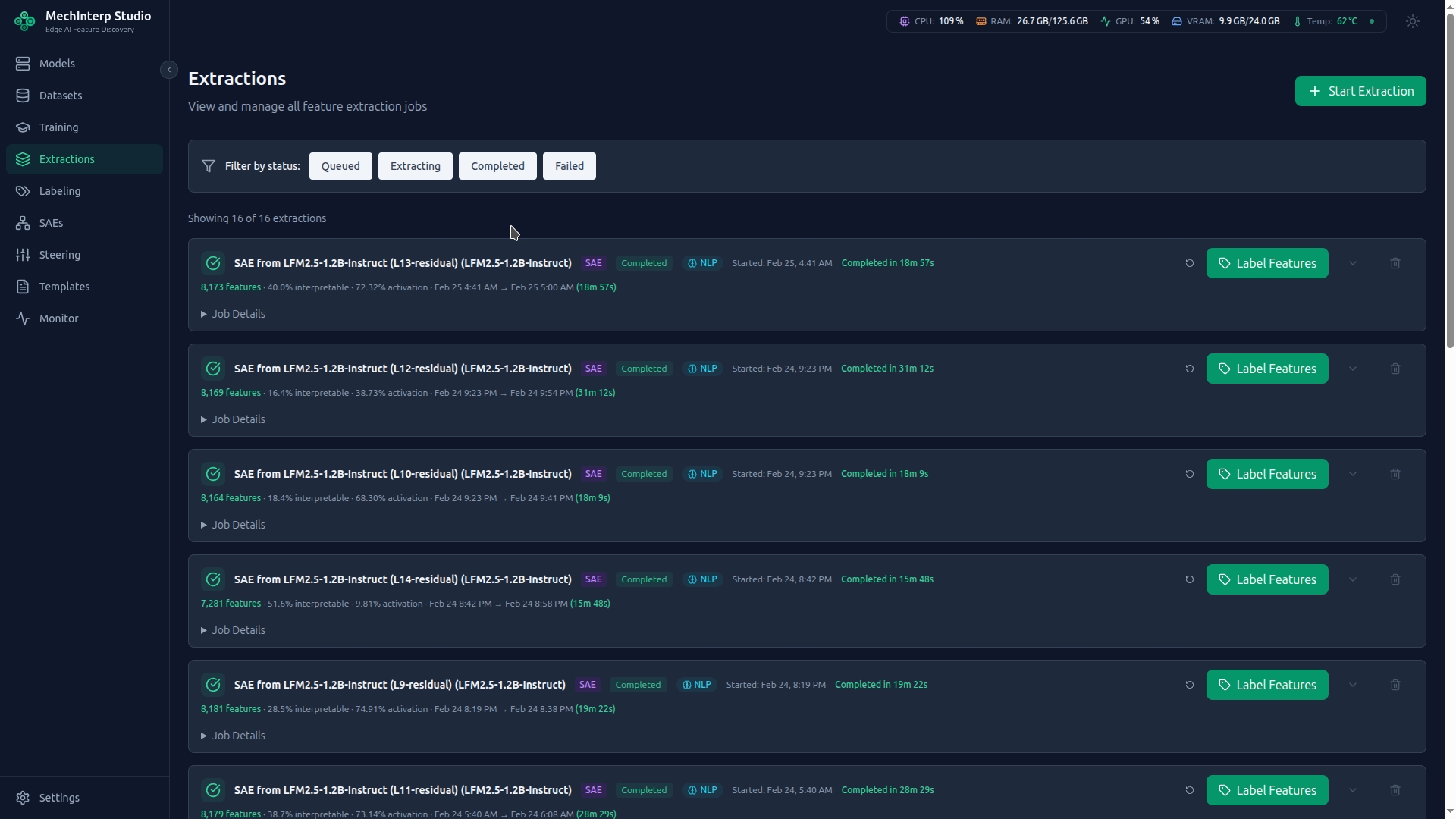Click the VRAM icon in the status bar
The height and width of the screenshot is (819, 1456).
(x=1177, y=21)
